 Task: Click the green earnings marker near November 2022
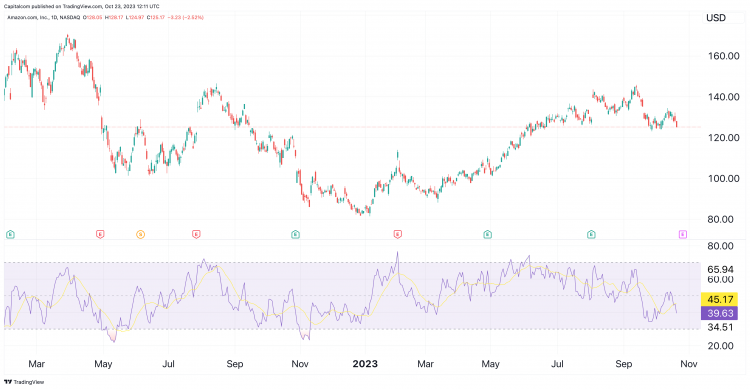click(295, 234)
